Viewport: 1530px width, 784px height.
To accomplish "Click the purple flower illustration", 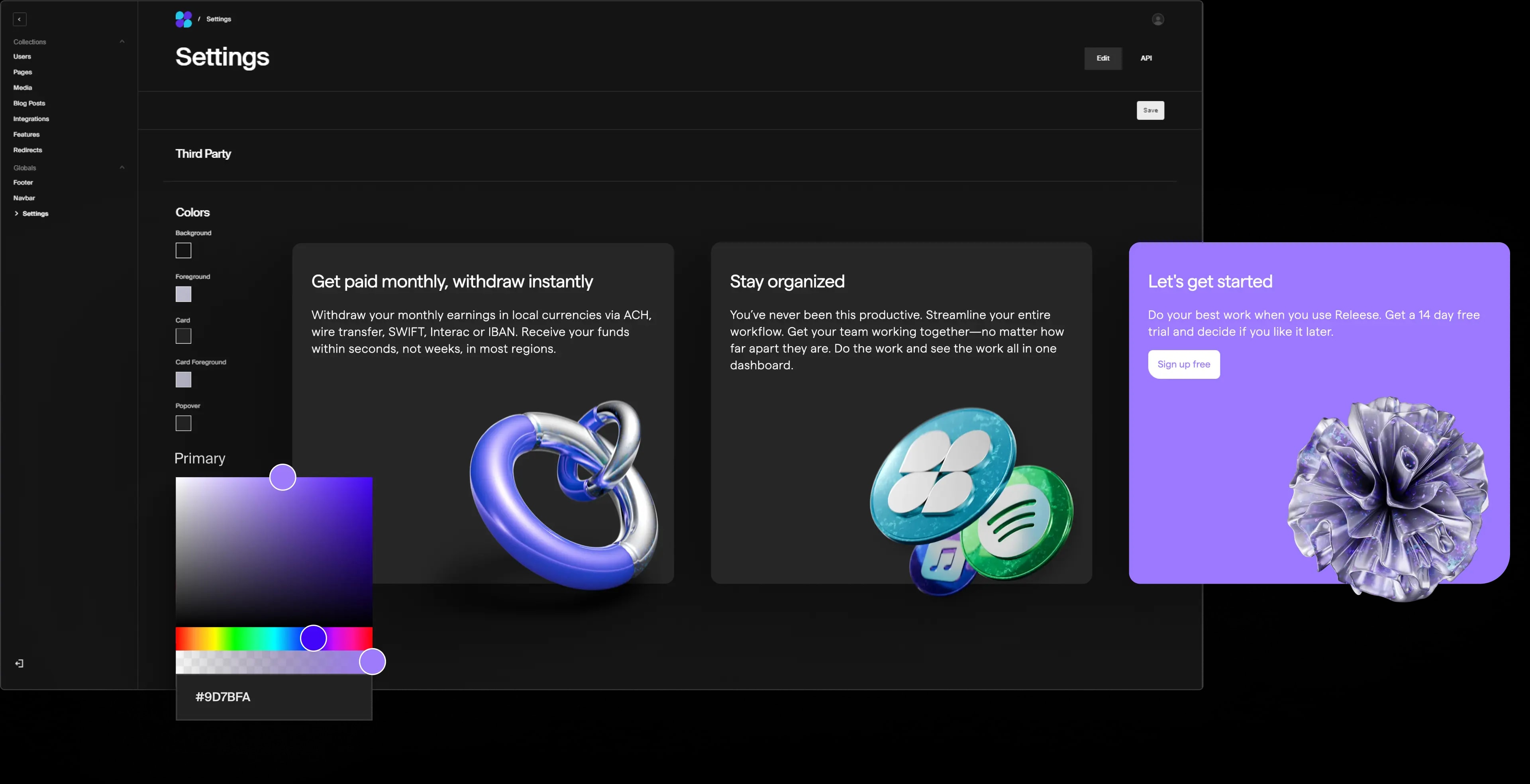I will (x=1387, y=499).
